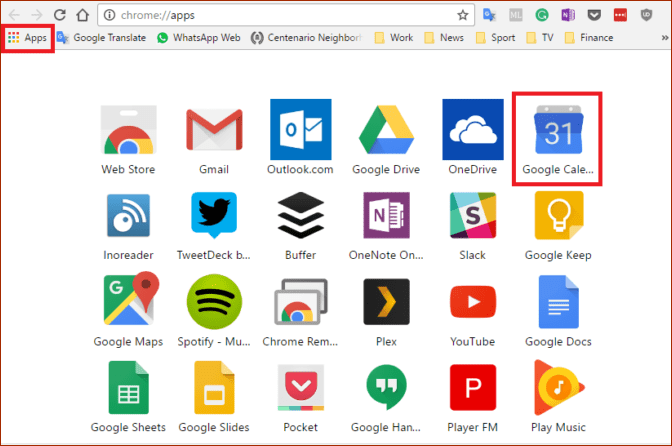Open the Spotify music app

214,310
